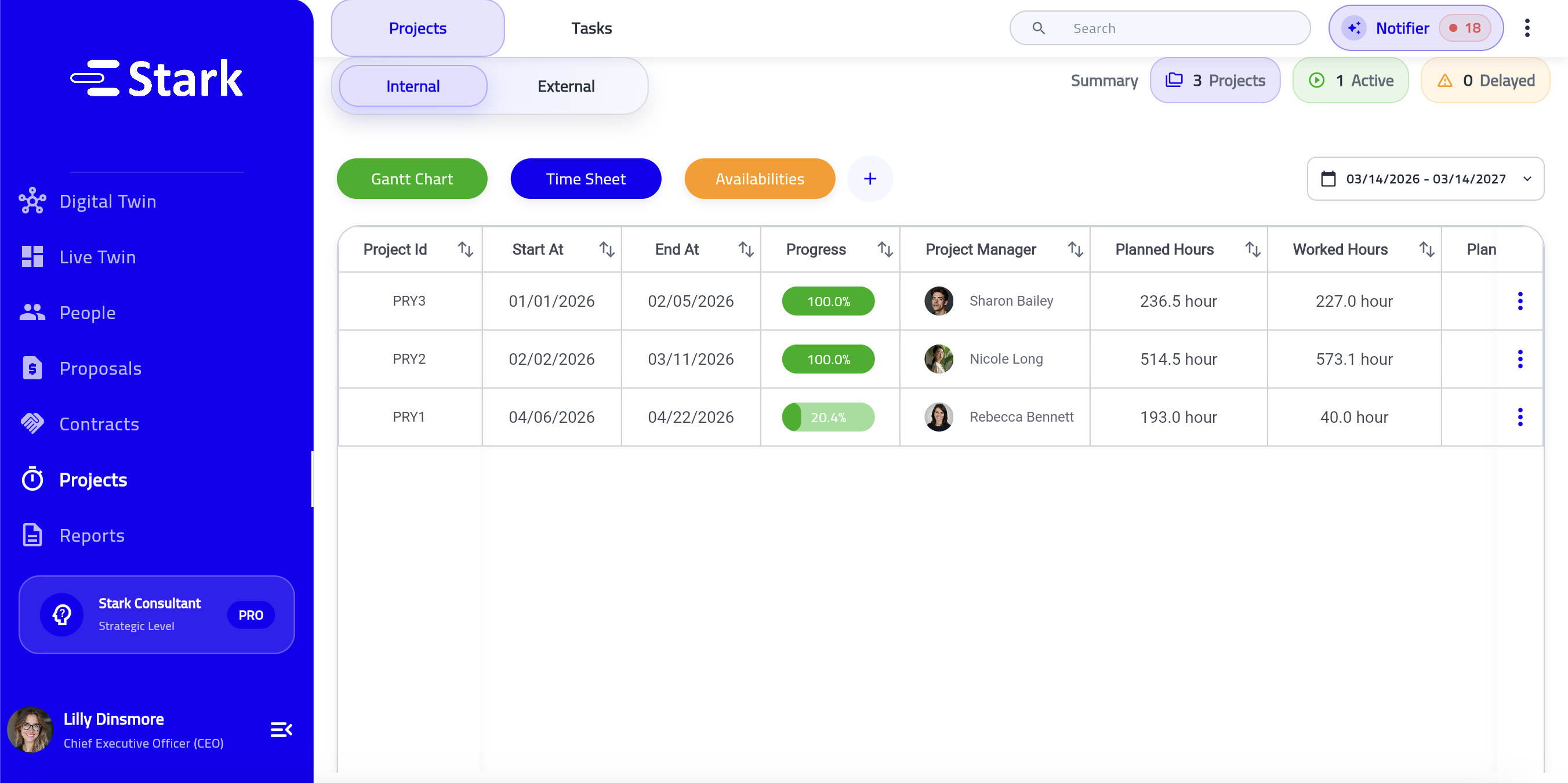The image size is (1568, 783).
Task: Sort table by Progress column arrows
Action: pyautogui.click(x=885, y=249)
